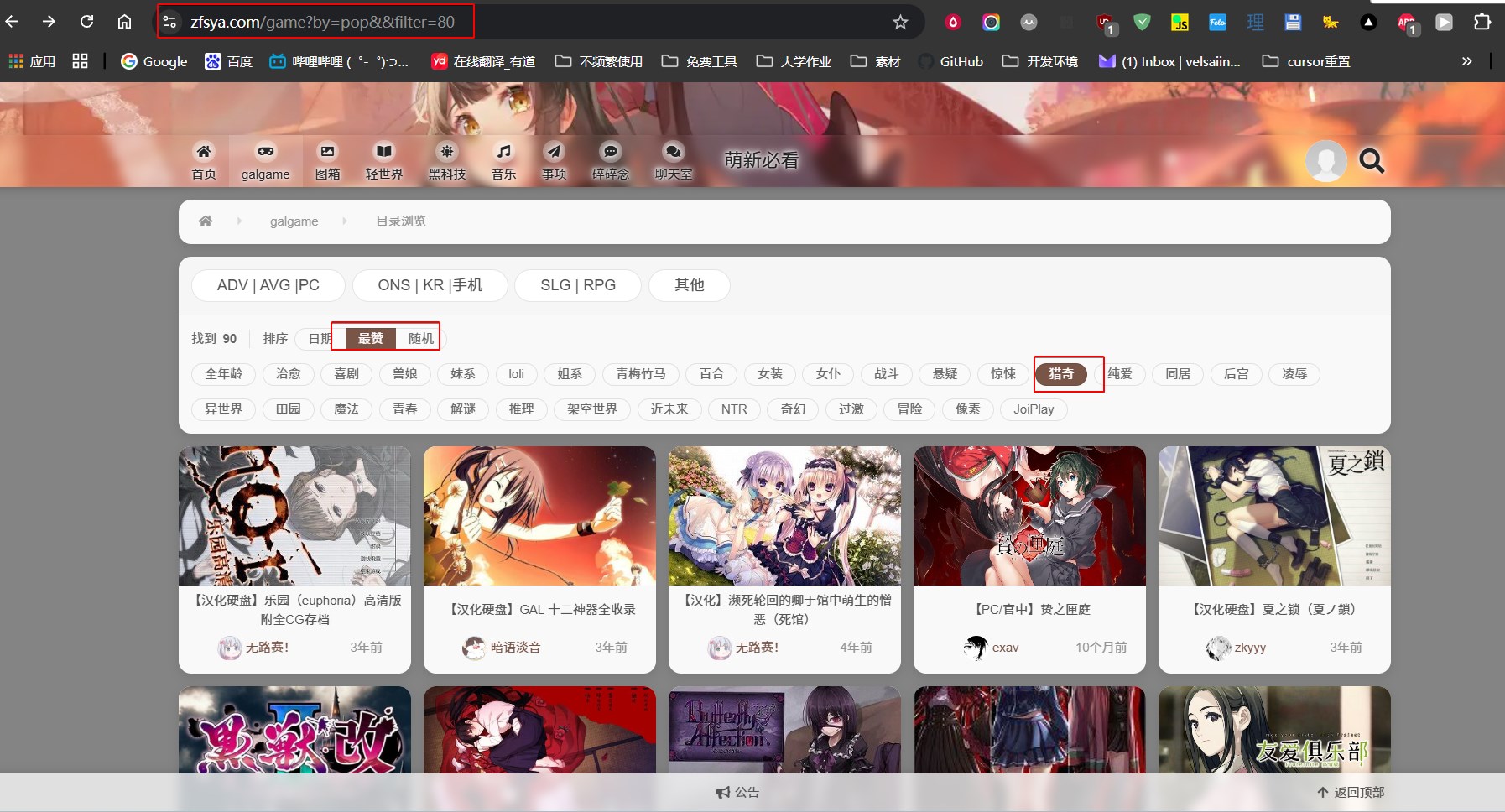Toggle the 悬疑 tag filter
This screenshot has width=1505, height=812.
(945, 373)
